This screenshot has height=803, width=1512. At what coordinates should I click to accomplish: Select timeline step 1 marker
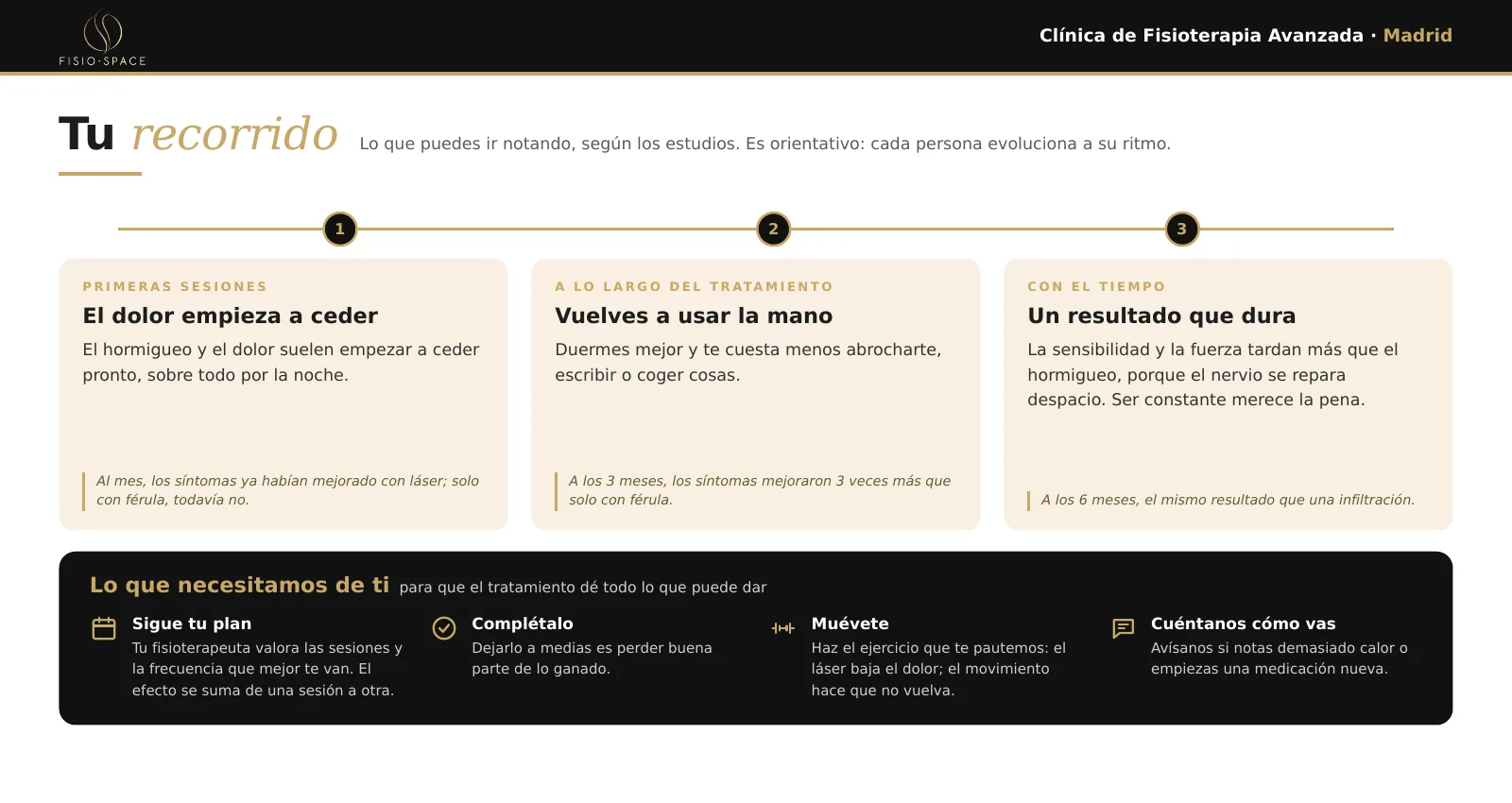coord(340,229)
